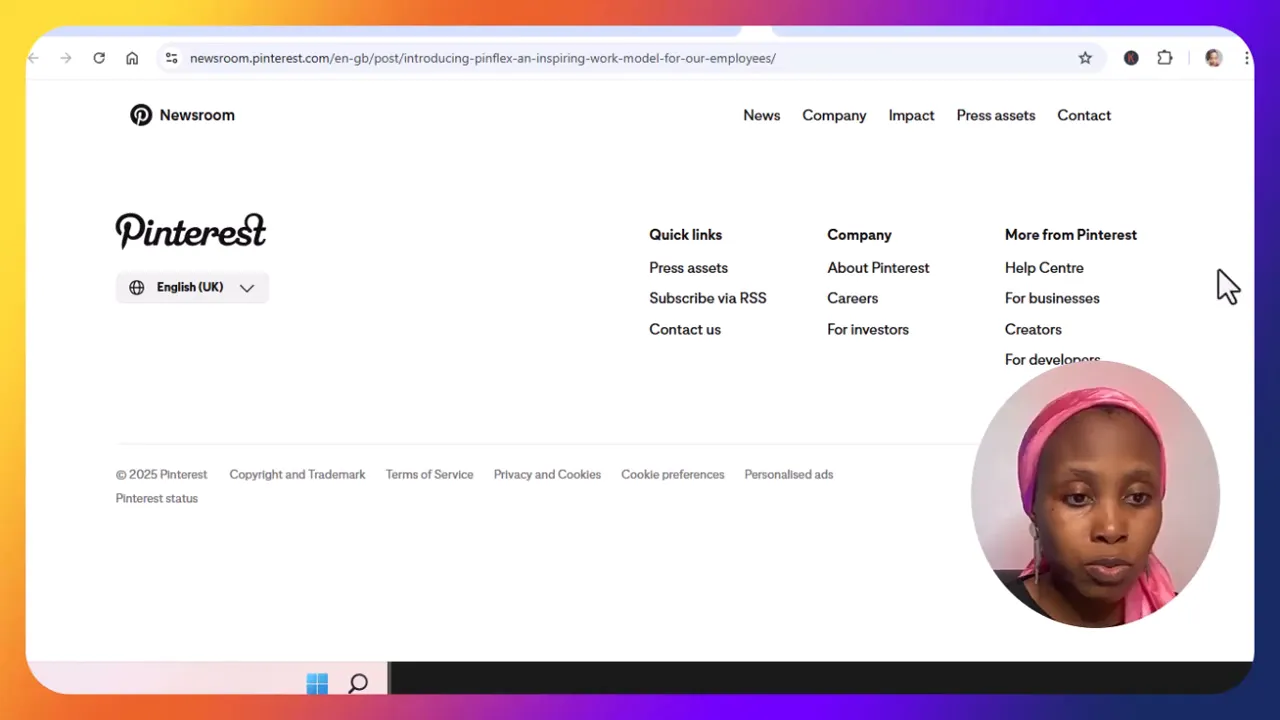Check the Pinterest status link
The width and height of the screenshot is (1280, 720).
(157, 499)
